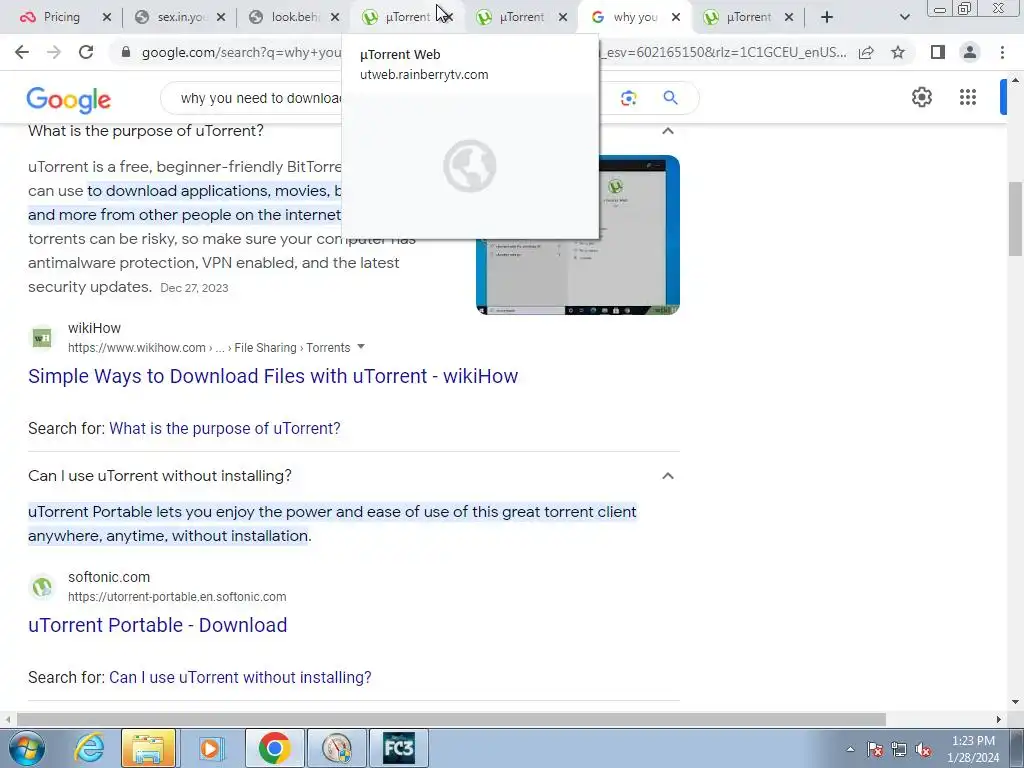The height and width of the screenshot is (768, 1024).
Task: Go to Google home via logo
Action: [x=69, y=100]
